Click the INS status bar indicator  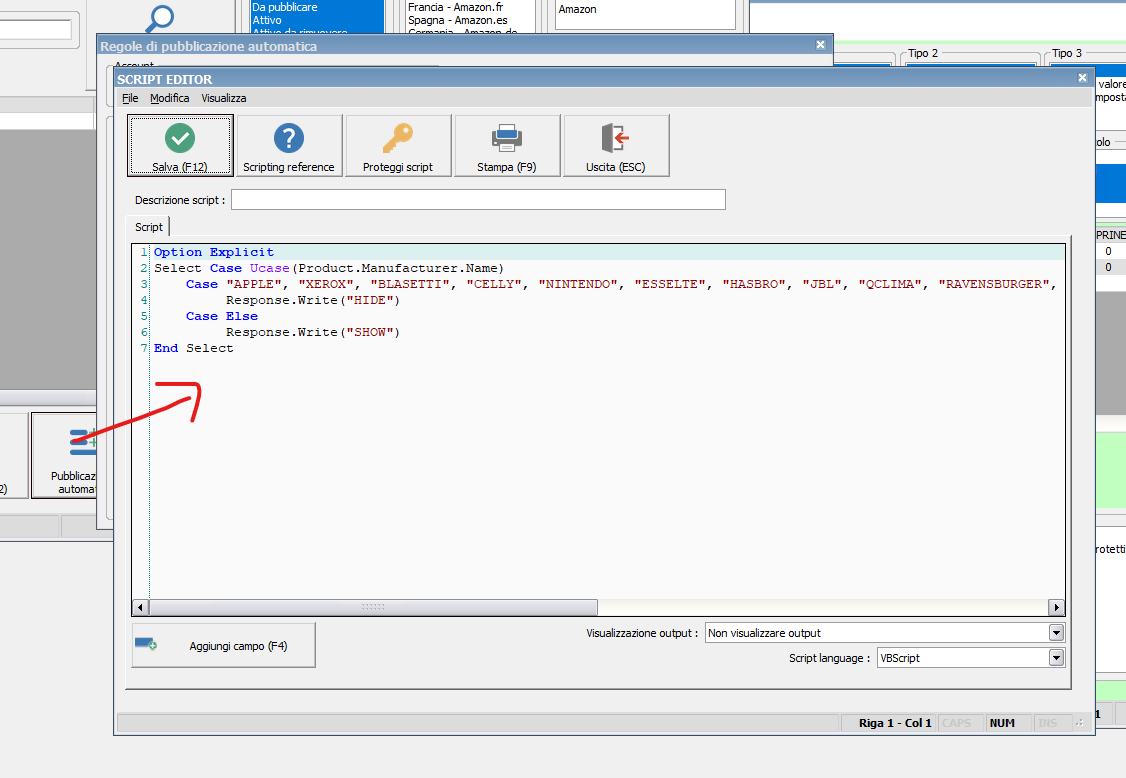(1047, 723)
